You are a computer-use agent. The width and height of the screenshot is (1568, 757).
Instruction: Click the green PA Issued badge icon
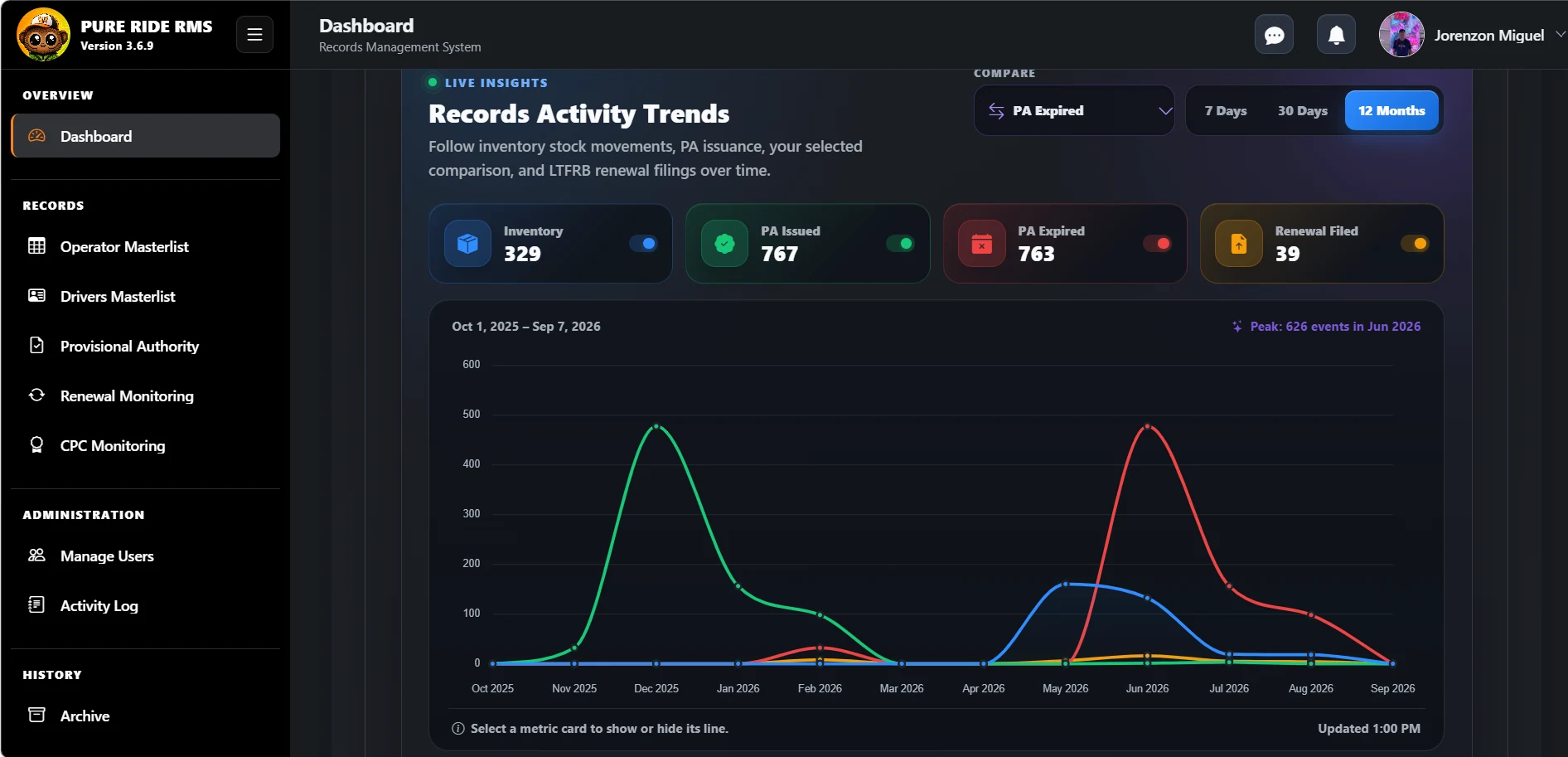[724, 244]
